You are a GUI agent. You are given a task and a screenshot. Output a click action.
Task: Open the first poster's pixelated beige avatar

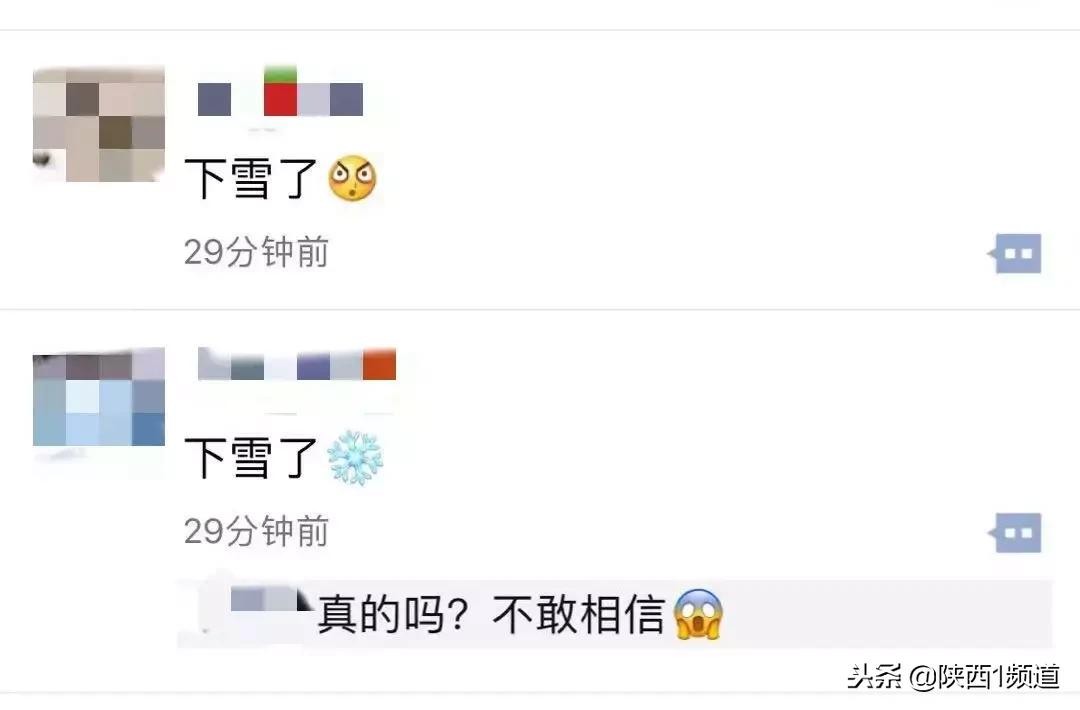(98, 125)
